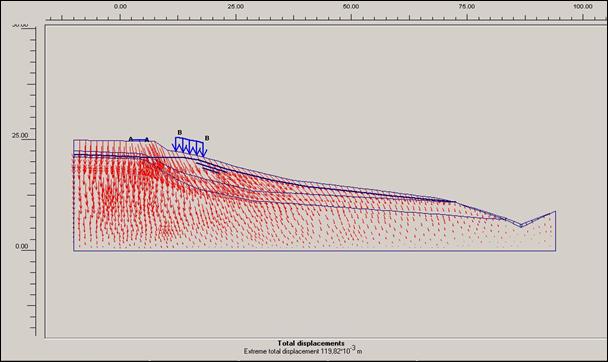Click the 50.00 mark on horizontal ruler
This screenshot has height=362, width=608.
click(x=351, y=6)
